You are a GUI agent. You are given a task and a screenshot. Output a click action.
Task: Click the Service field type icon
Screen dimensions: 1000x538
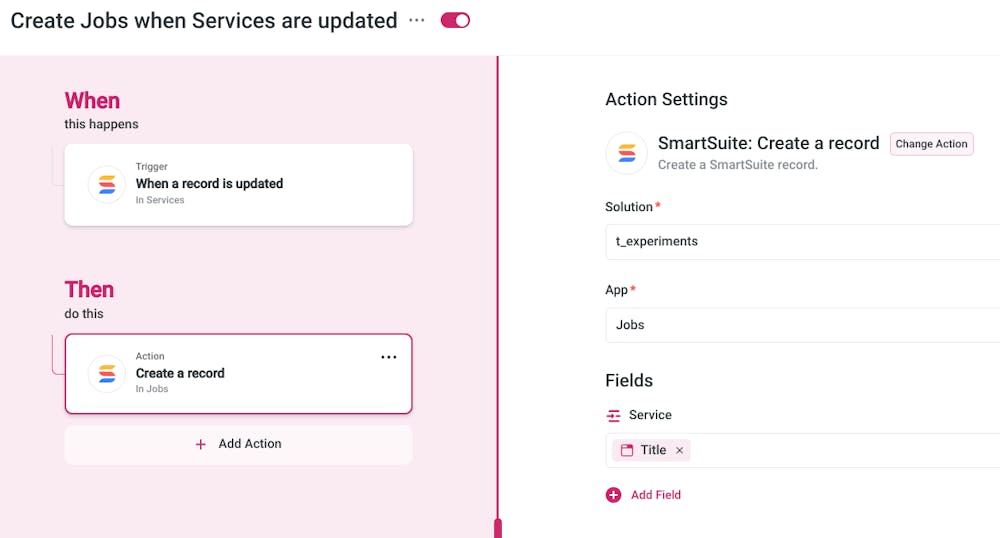pyautogui.click(x=614, y=415)
